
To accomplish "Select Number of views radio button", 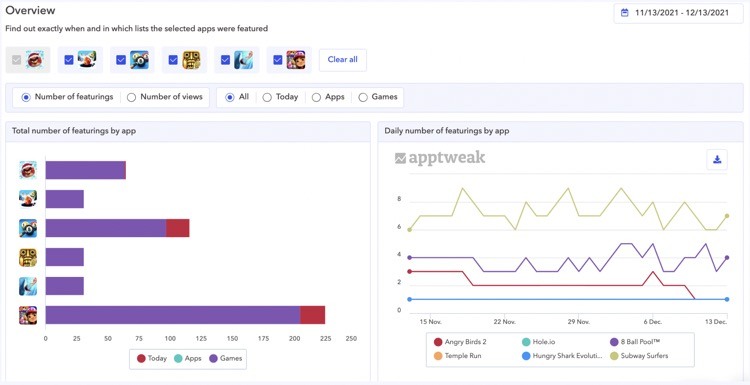I will pos(131,97).
